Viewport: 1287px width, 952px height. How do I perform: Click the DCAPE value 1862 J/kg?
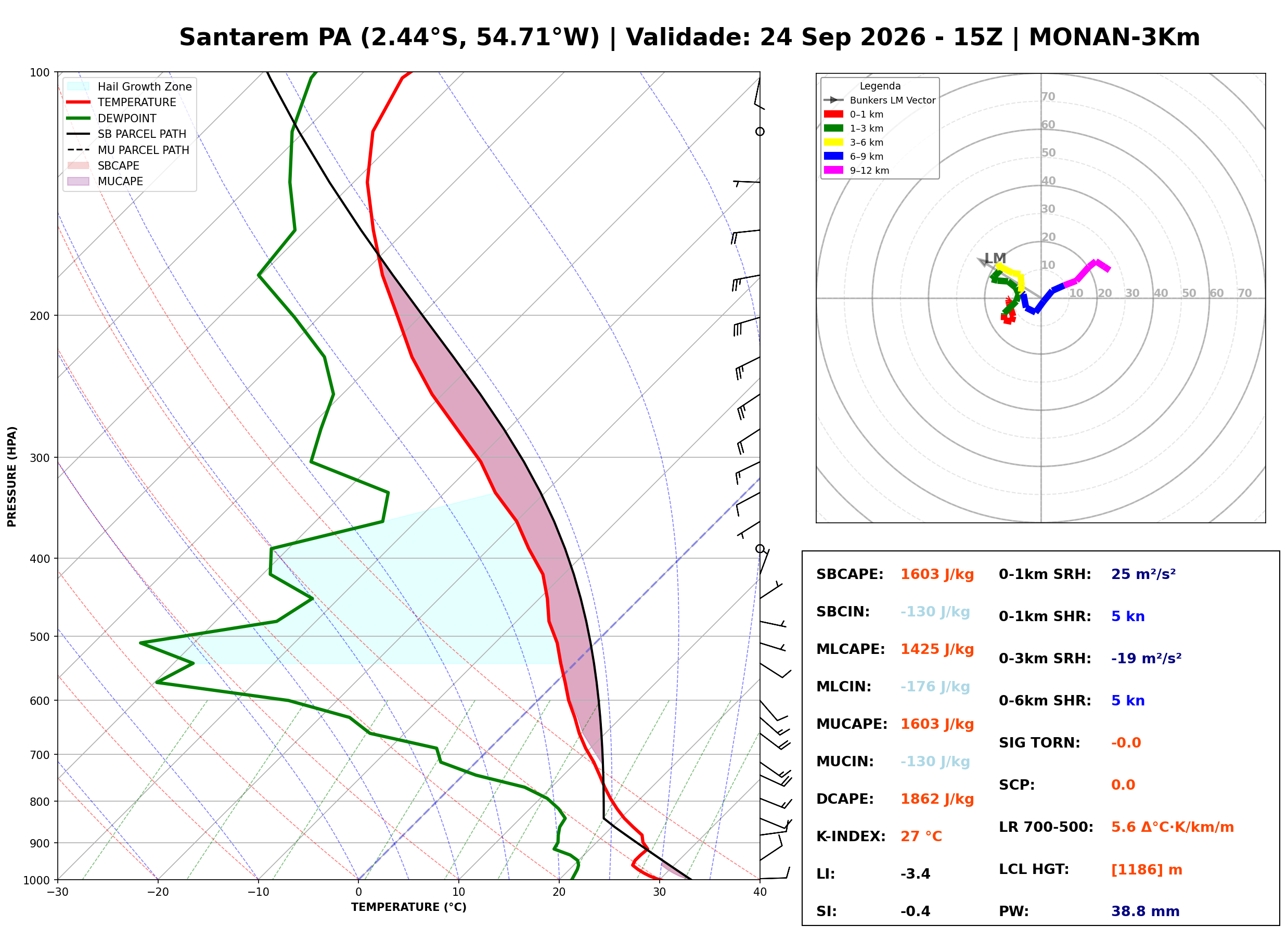click(x=937, y=799)
